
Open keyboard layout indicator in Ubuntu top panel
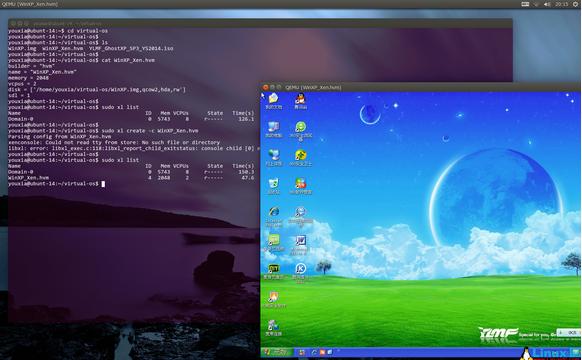click(x=525, y=4)
